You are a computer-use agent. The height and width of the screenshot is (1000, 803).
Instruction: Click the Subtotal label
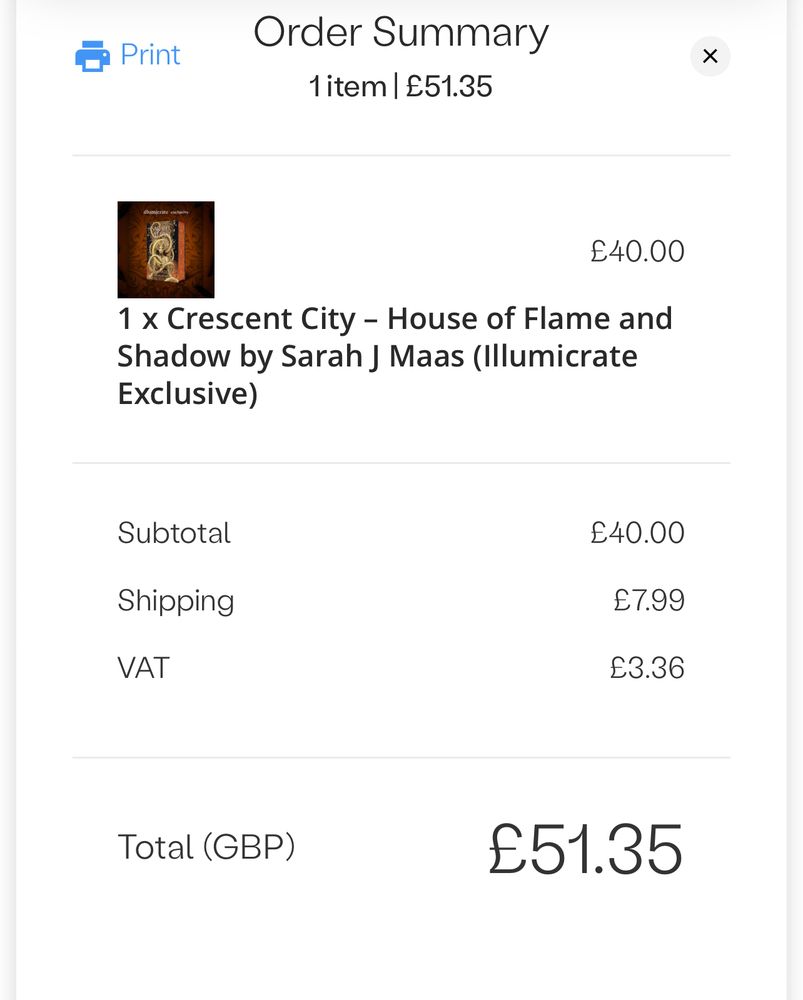point(174,533)
